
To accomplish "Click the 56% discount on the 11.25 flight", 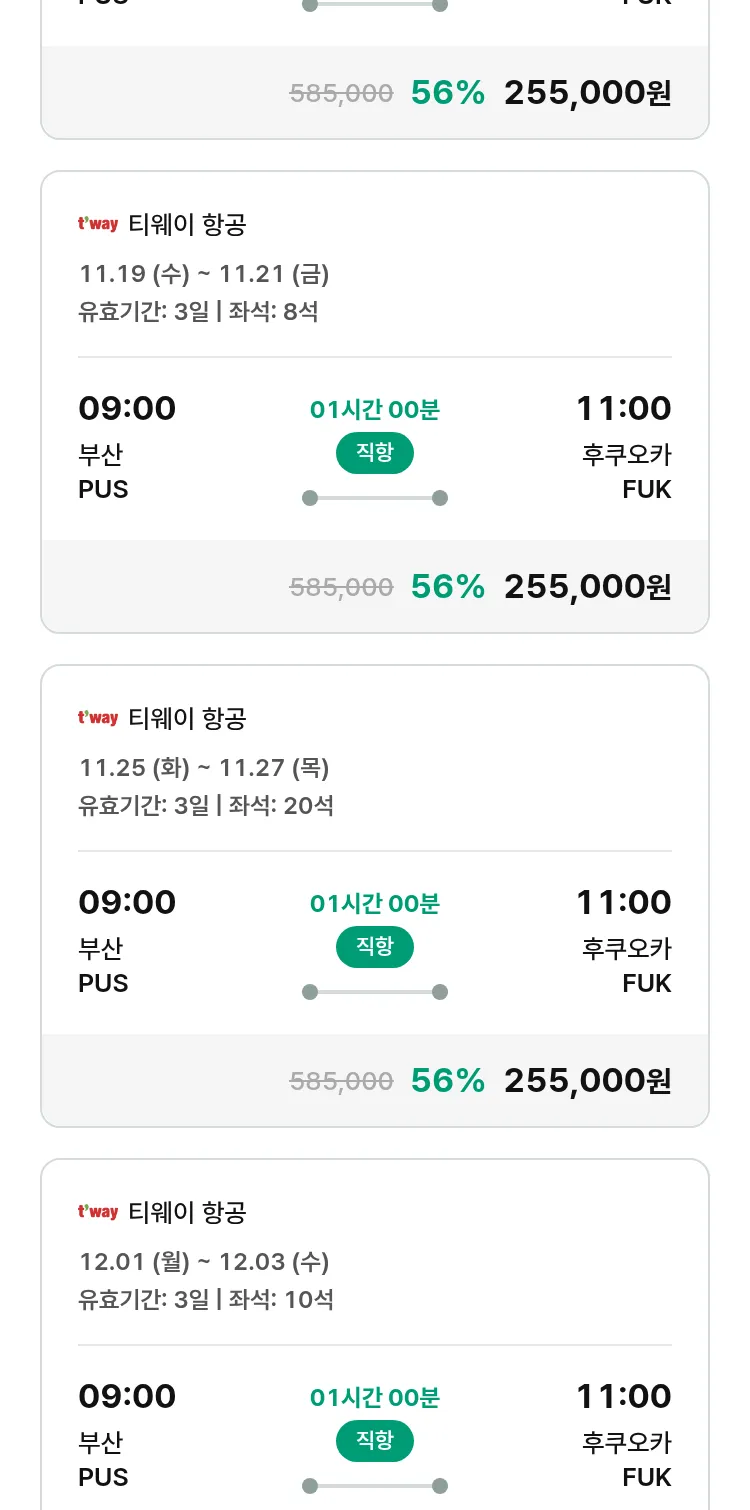I will point(447,1081).
